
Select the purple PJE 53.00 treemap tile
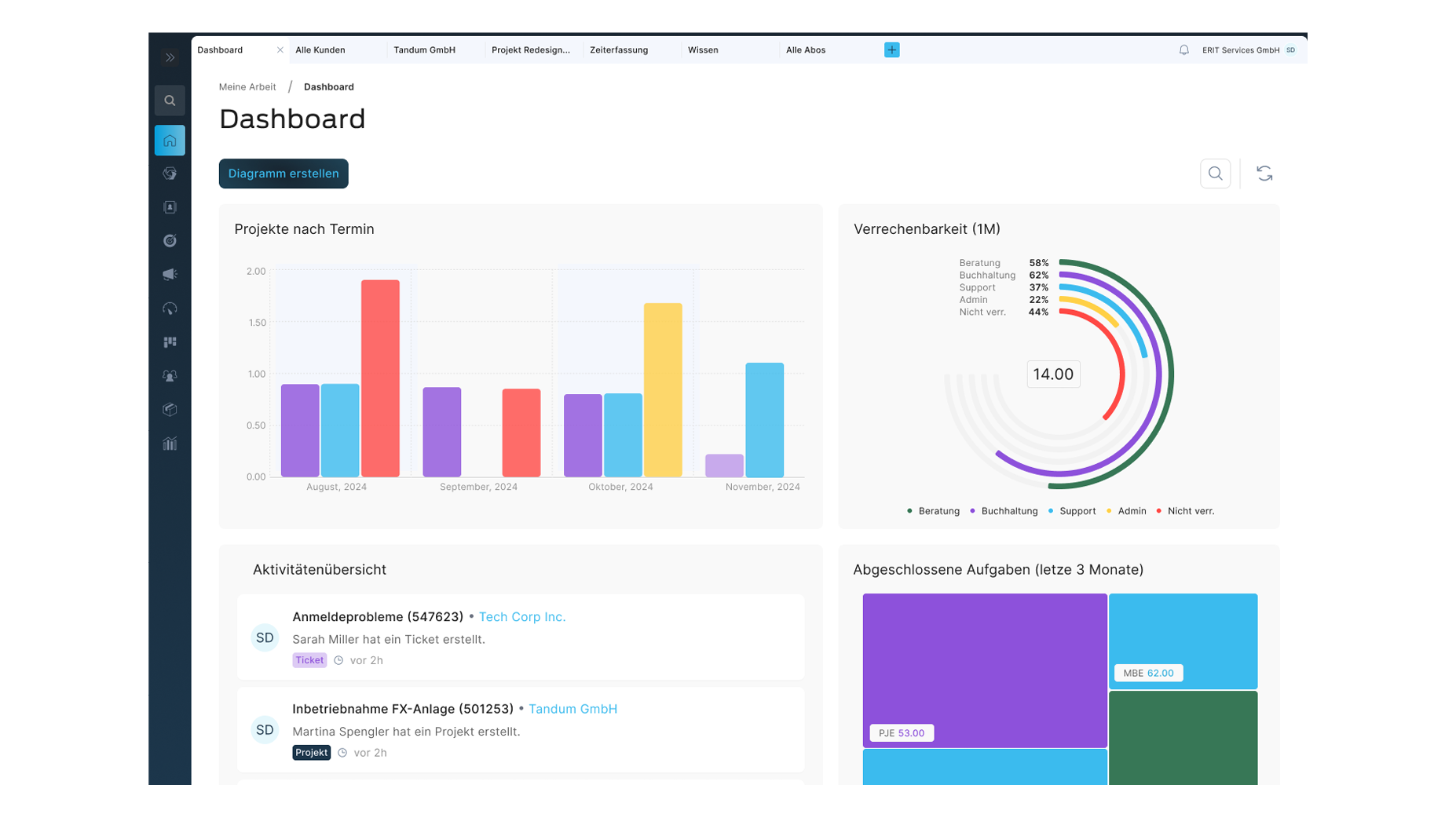pyautogui.click(x=985, y=670)
